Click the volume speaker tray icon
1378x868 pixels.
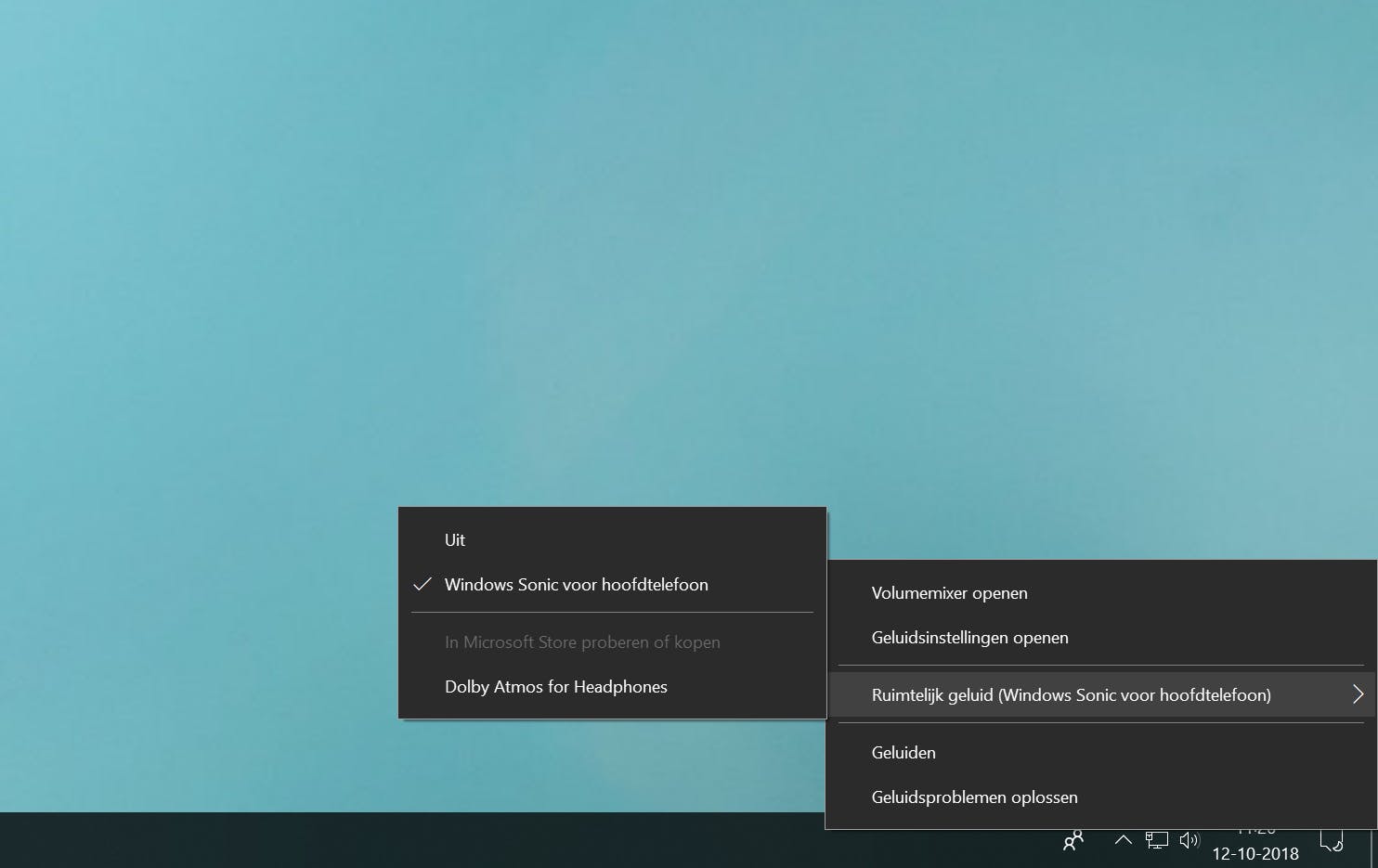1189,840
